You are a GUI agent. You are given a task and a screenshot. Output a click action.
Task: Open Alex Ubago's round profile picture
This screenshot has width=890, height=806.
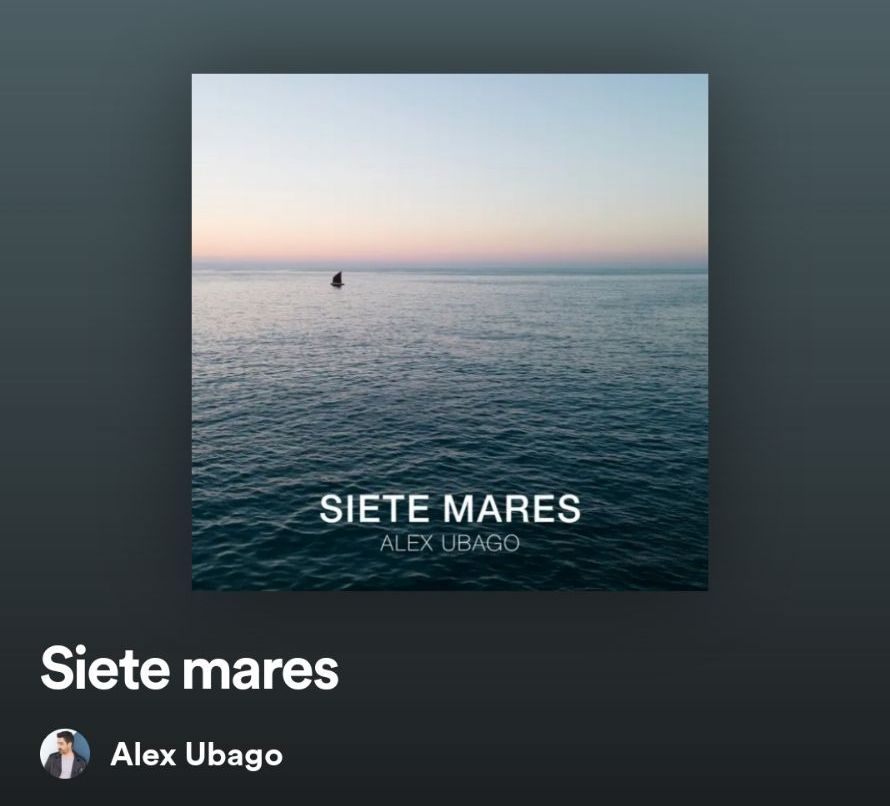(x=65, y=754)
